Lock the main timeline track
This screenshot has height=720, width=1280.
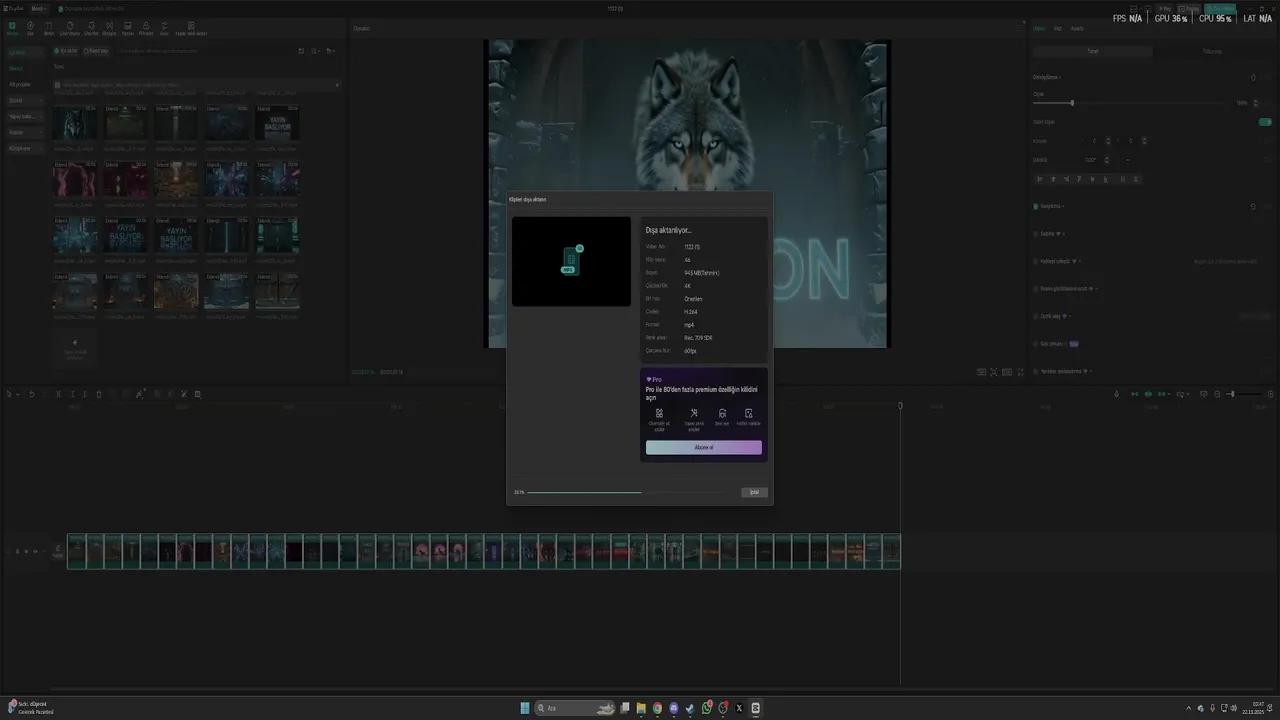(x=17, y=551)
